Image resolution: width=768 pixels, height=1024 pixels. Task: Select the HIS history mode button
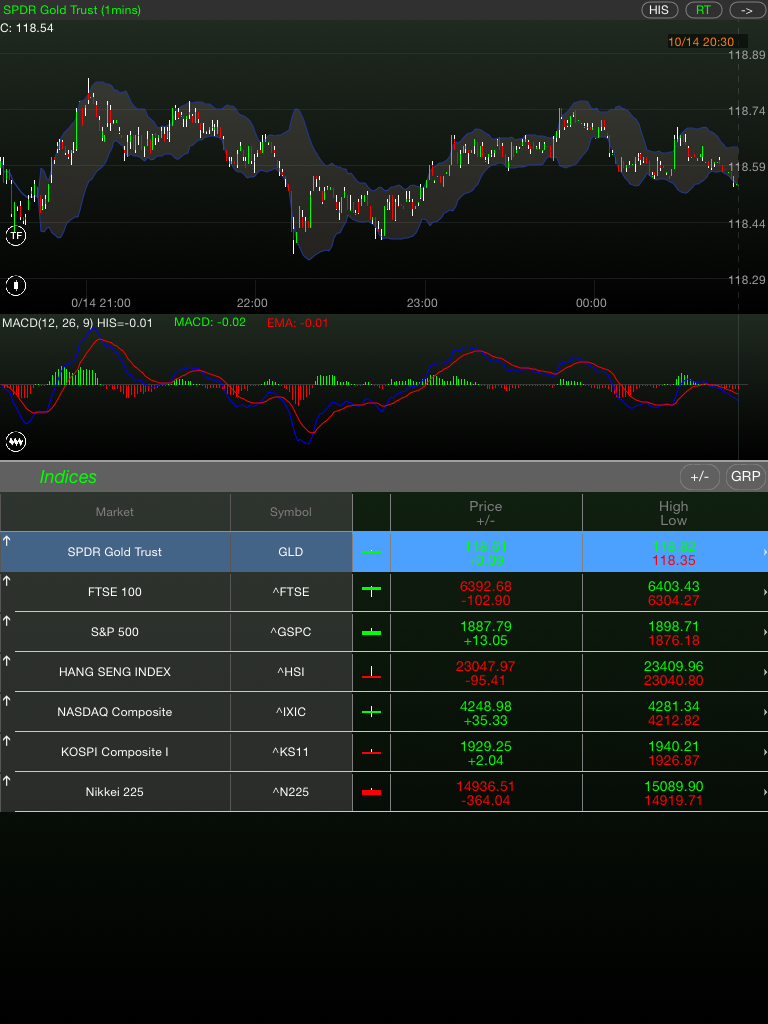[660, 10]
